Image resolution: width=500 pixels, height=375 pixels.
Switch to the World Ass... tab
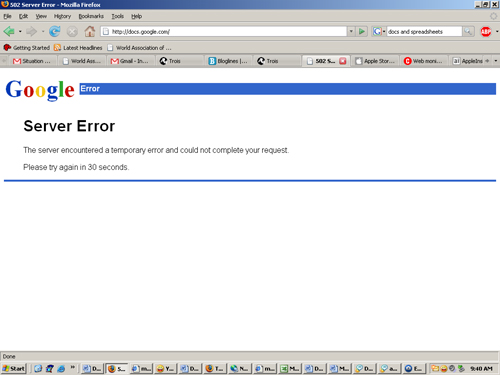pyautogui.click(x=82, y=61)
